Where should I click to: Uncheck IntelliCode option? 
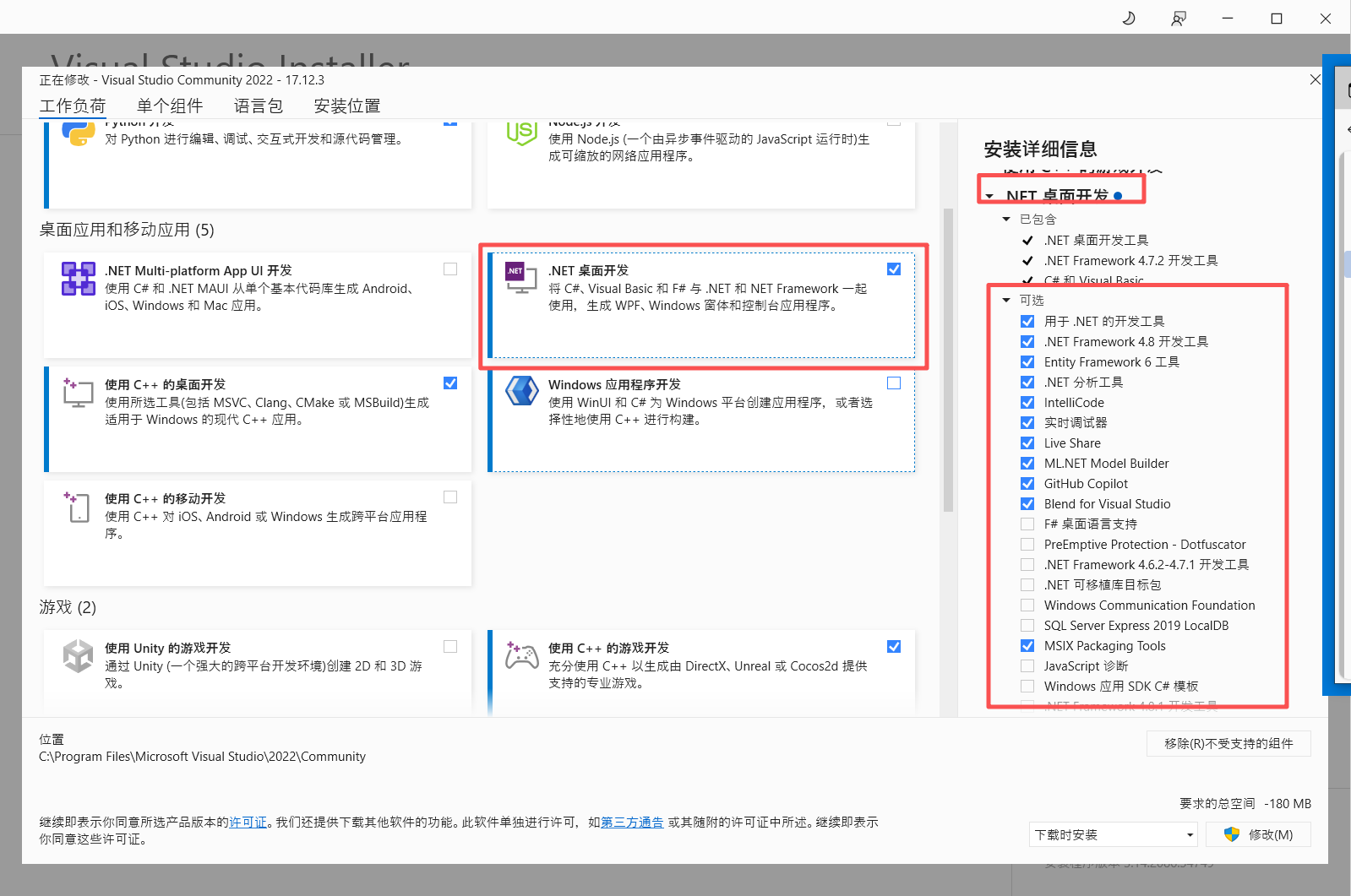click(1027, 403)
